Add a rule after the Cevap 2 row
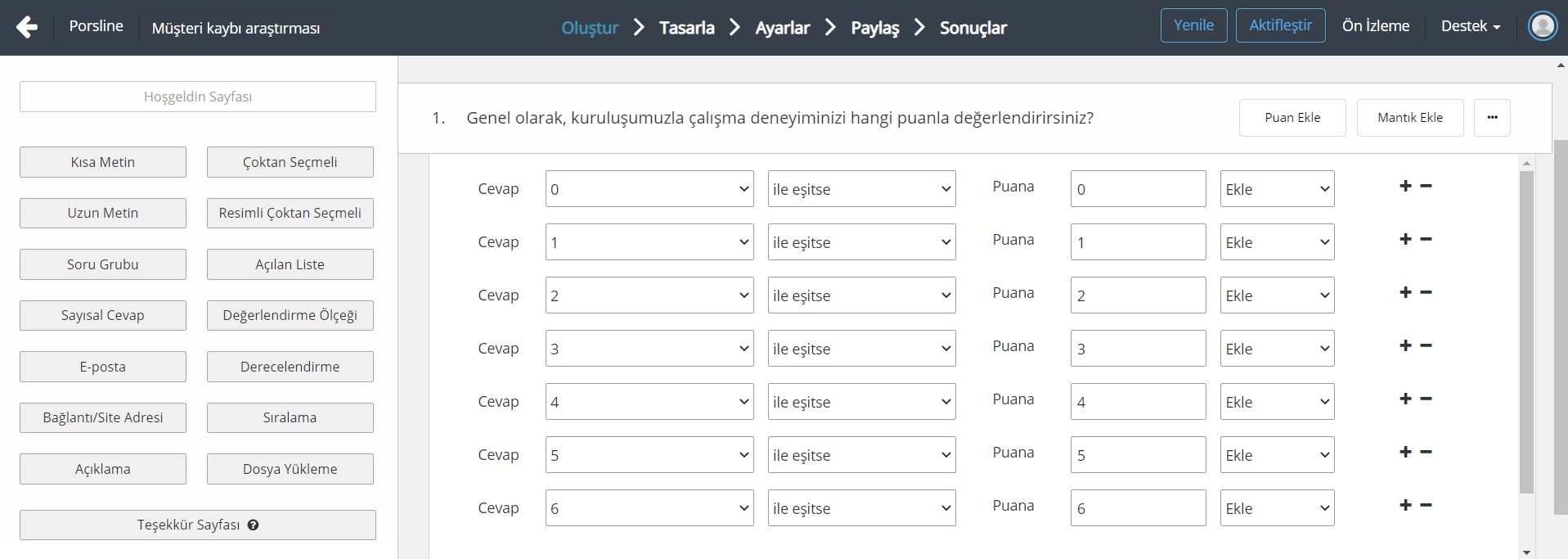1568x559 pixels. pos(1405,292)
